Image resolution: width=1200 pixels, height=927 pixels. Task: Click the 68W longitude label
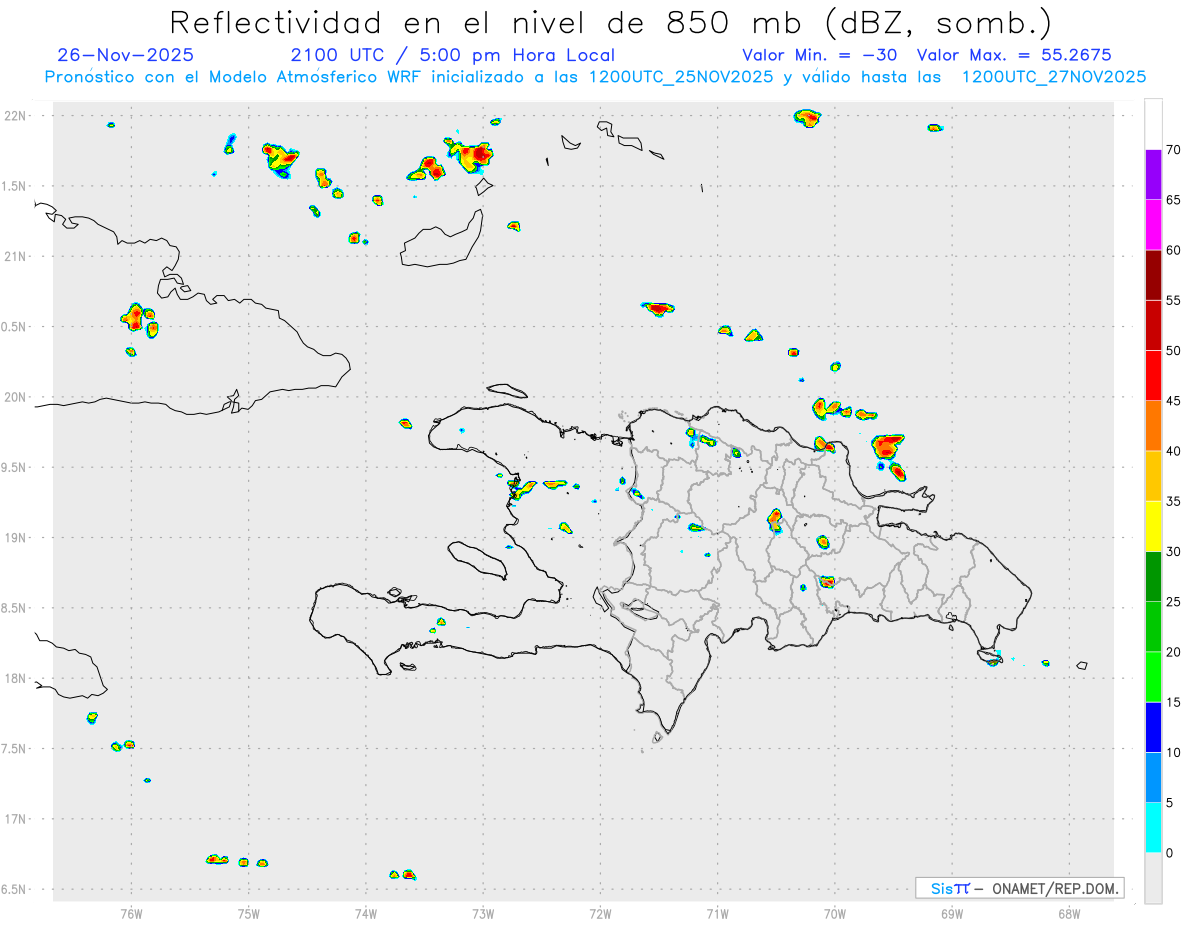(1069, 913)
